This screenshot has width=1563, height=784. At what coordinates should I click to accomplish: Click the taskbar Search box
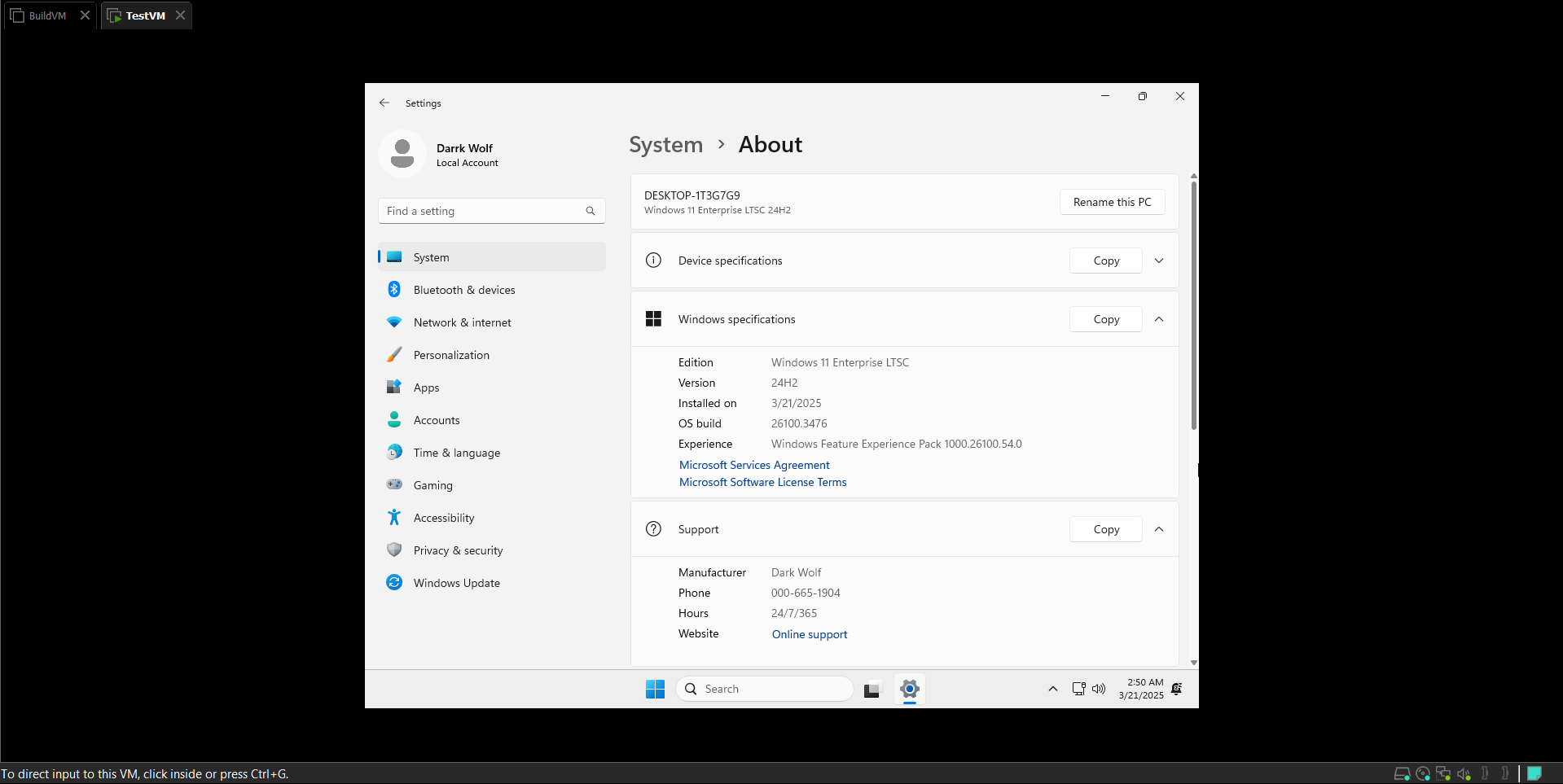coord(765,689)
